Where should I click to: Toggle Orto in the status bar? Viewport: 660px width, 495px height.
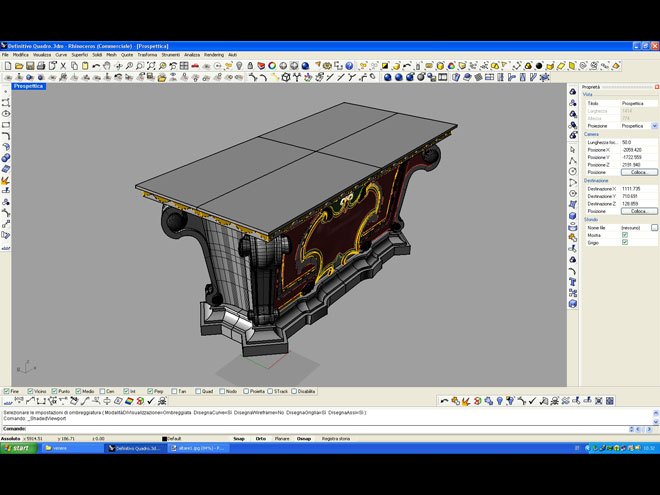click(x=261, y=439)
